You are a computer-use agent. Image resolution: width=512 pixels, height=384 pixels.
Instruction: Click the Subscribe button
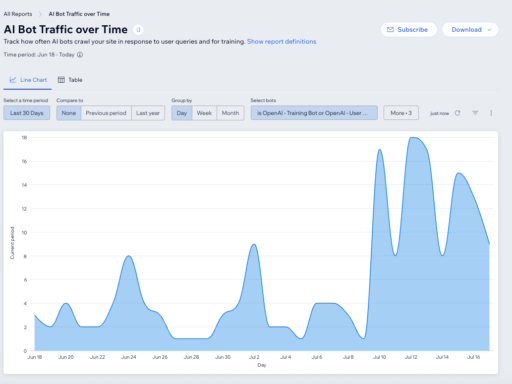[409, 30]
